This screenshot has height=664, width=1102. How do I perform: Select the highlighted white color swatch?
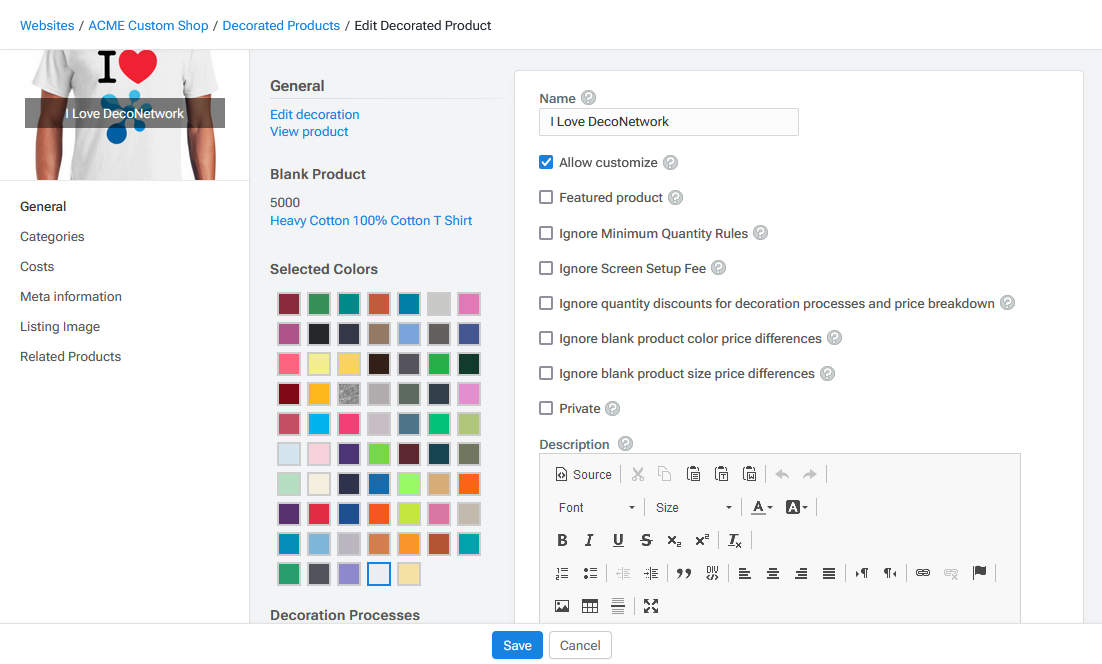click(x=379, y=574)
